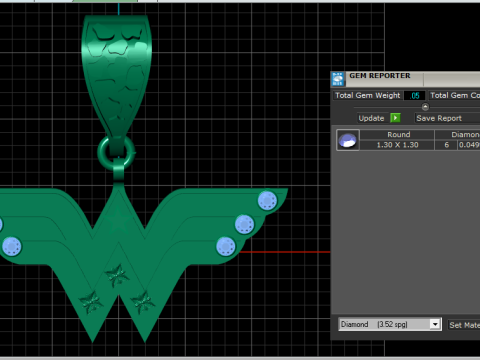Select the left wing blue gem
This screenshot has height=360, width=480.
tap(12, 246)
